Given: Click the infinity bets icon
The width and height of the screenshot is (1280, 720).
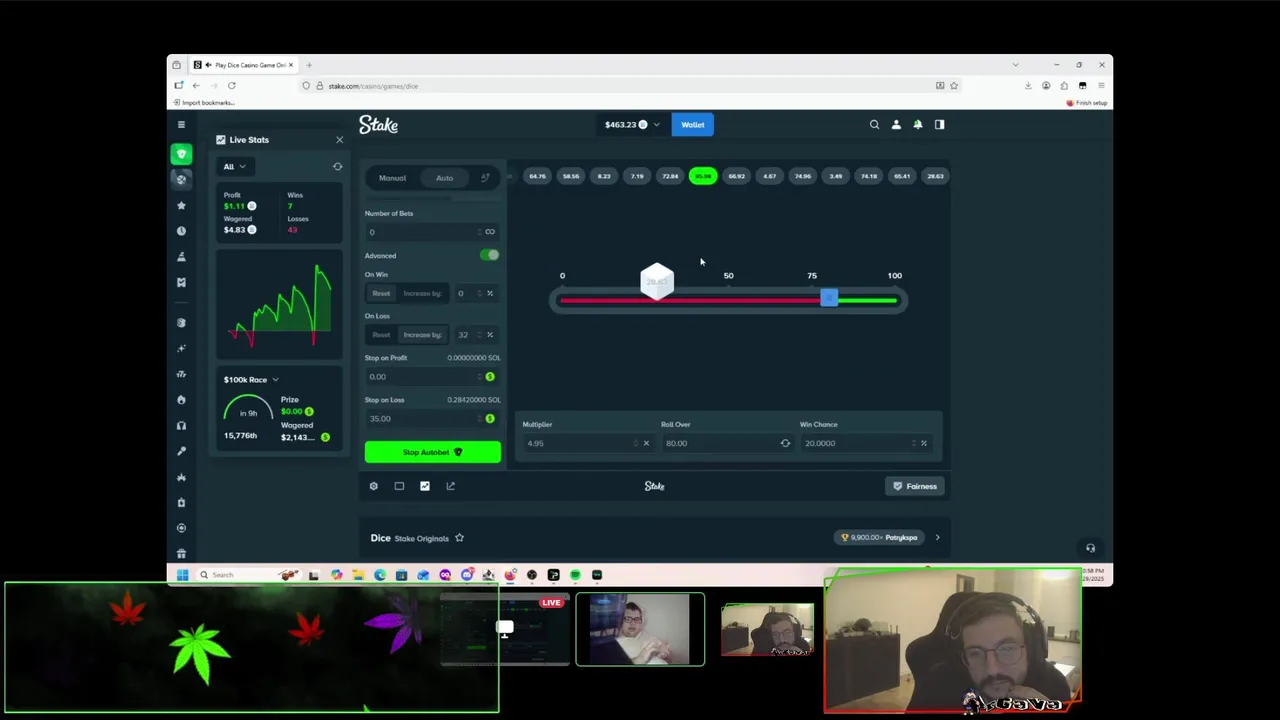Looking at the screenshot, I should point(490,232).
